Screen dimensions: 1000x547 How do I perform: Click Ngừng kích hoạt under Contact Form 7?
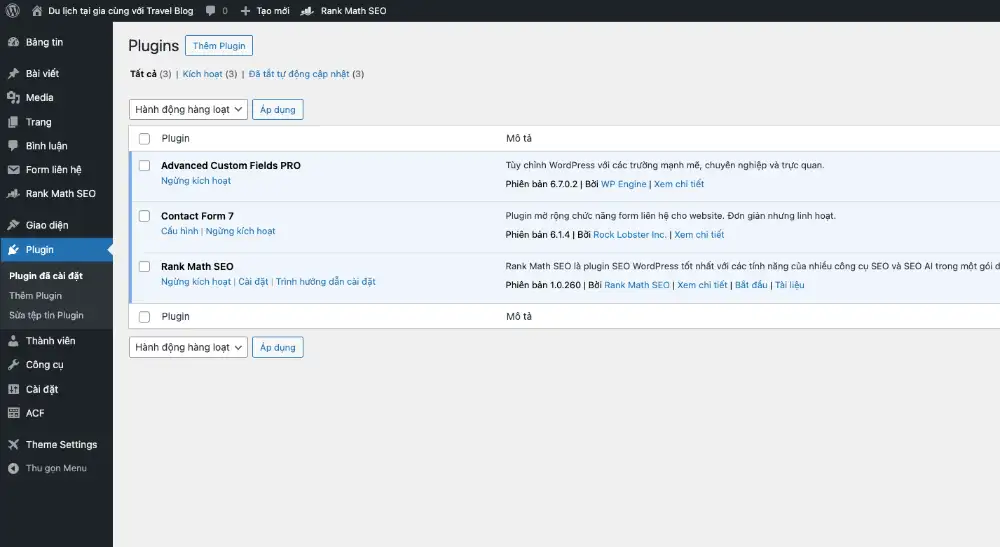(240, 231)
